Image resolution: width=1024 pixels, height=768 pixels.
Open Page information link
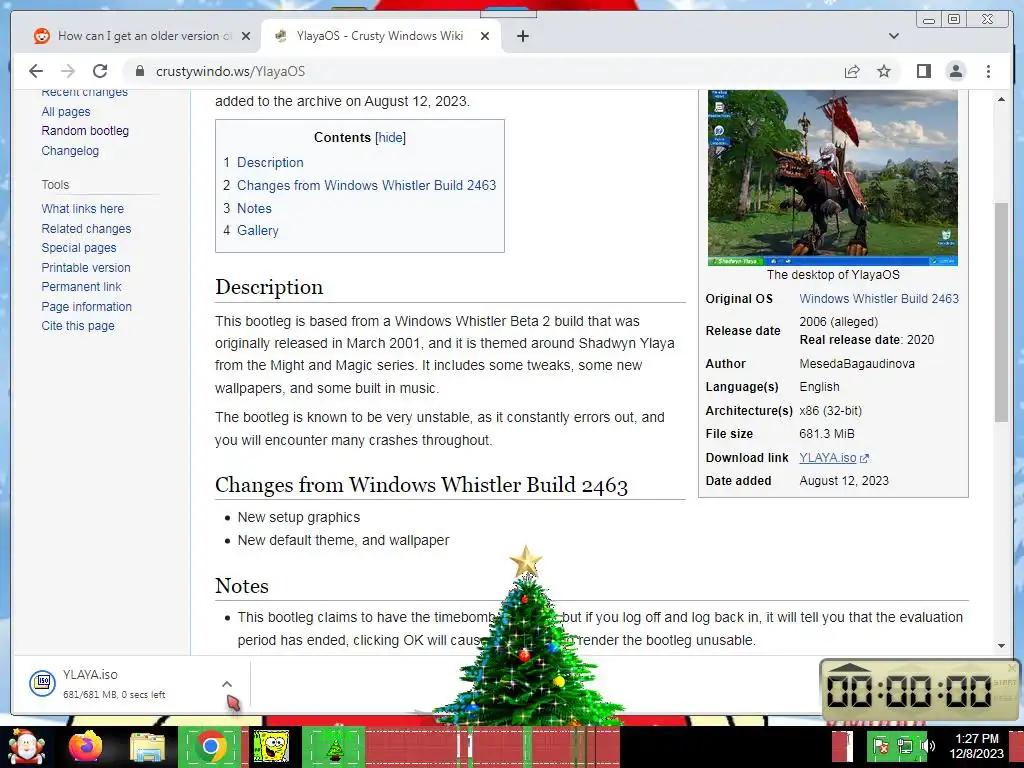pos(86,306)
